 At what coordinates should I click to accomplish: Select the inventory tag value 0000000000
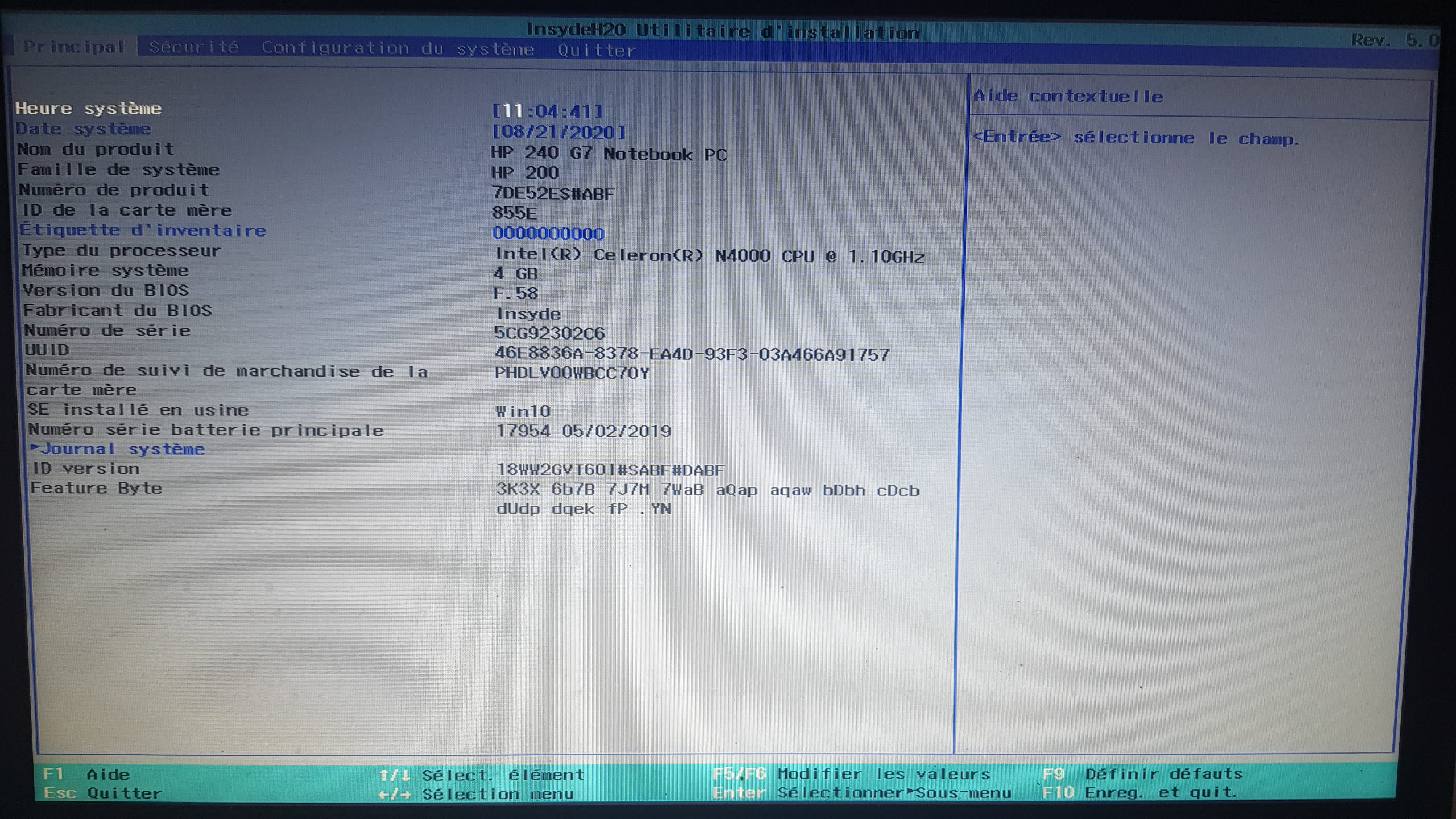point(548,233)
